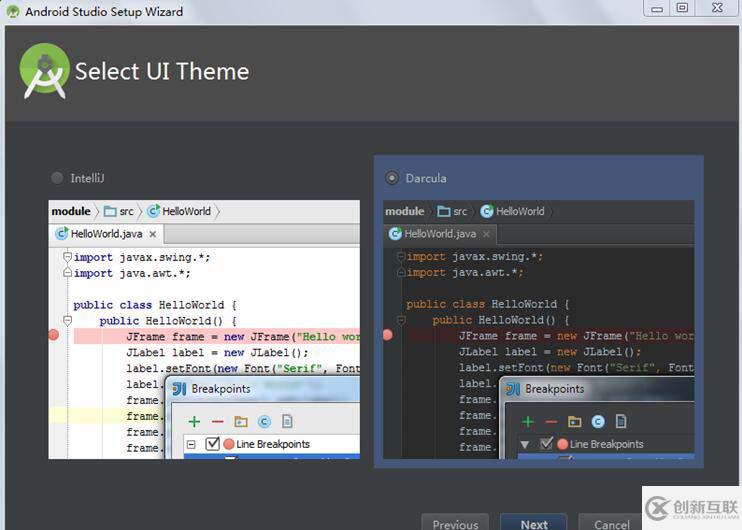Click class C icon in IntelliJ Breakpoints toolbar

click(x=264, y=422)
